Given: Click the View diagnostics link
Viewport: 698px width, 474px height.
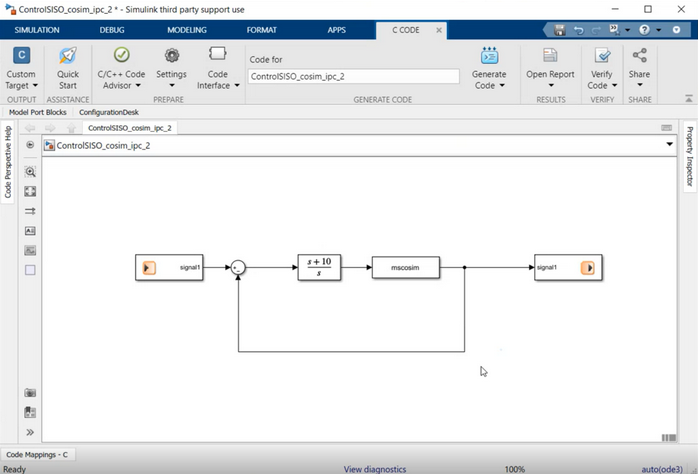Looking at the screenshot, I should pyautogui.click(x=375, y=468).
